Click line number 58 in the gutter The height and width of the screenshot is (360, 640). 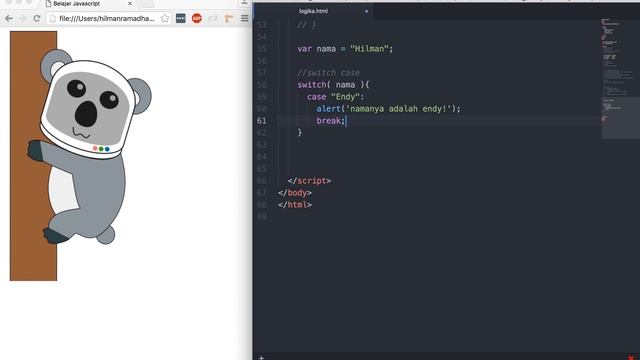[262, 85]
